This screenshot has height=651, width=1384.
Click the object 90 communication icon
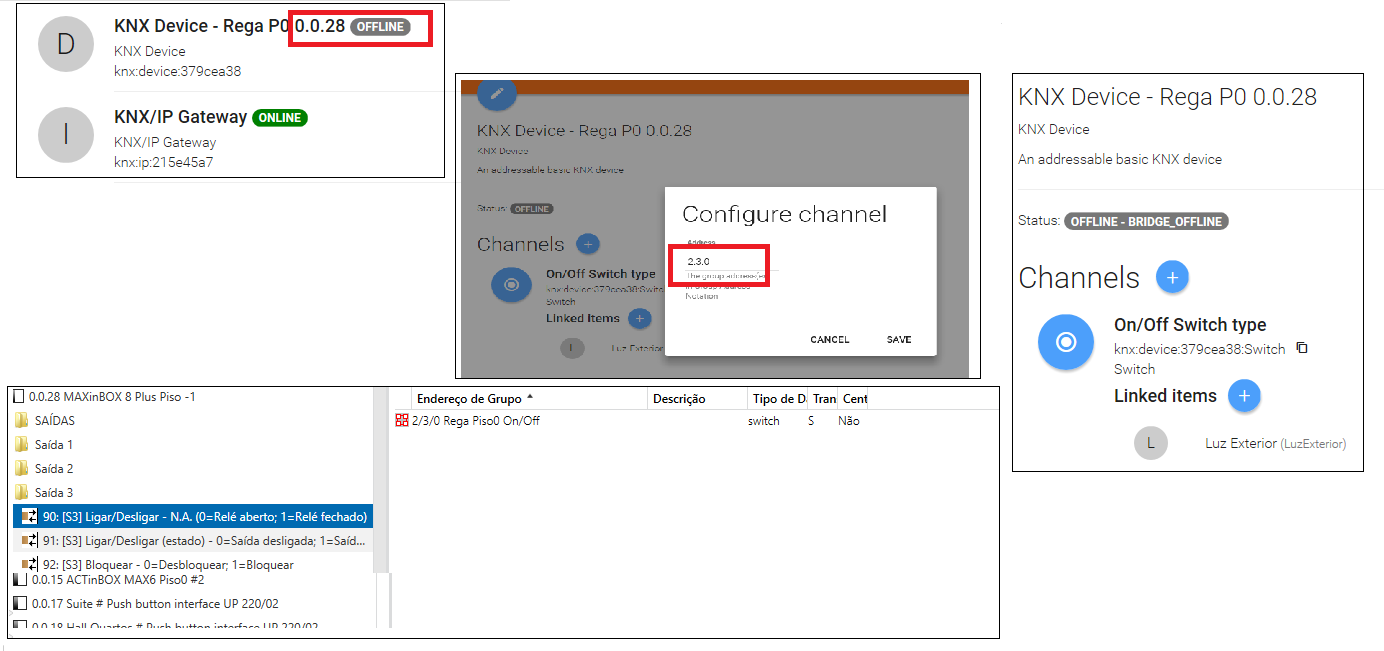(x=30, y=516)
